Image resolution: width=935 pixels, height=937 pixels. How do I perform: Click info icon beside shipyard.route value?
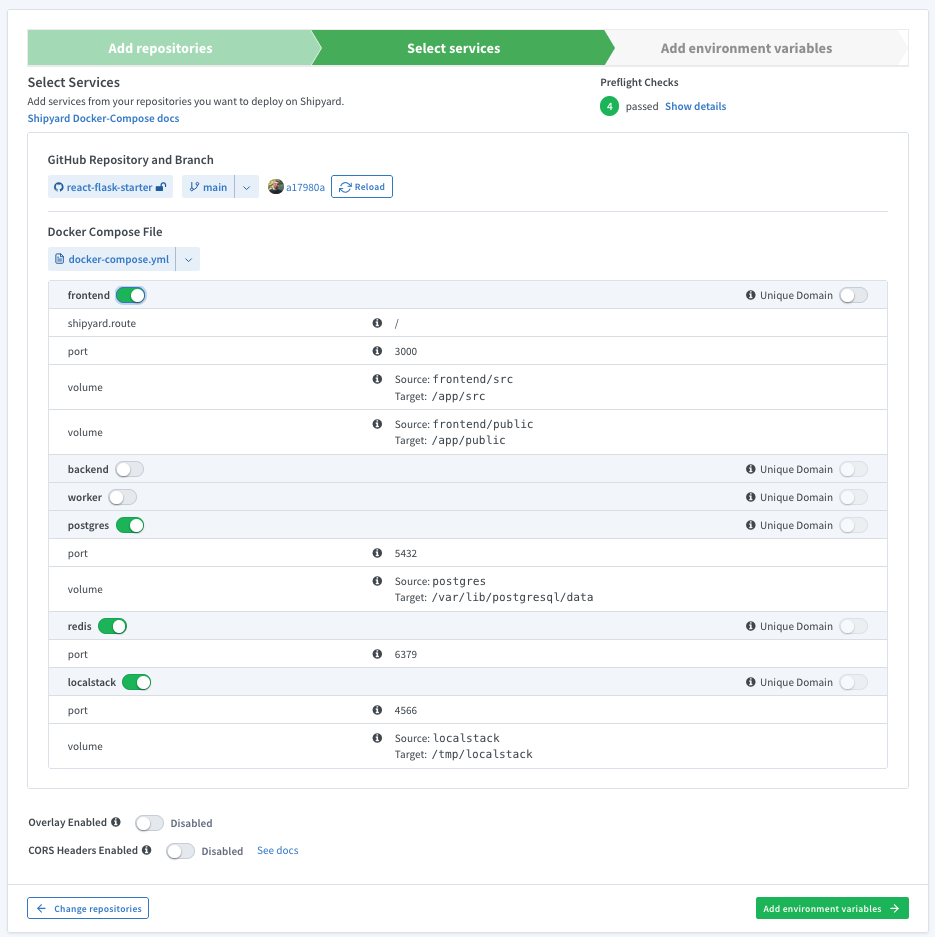tap(377, 323)
